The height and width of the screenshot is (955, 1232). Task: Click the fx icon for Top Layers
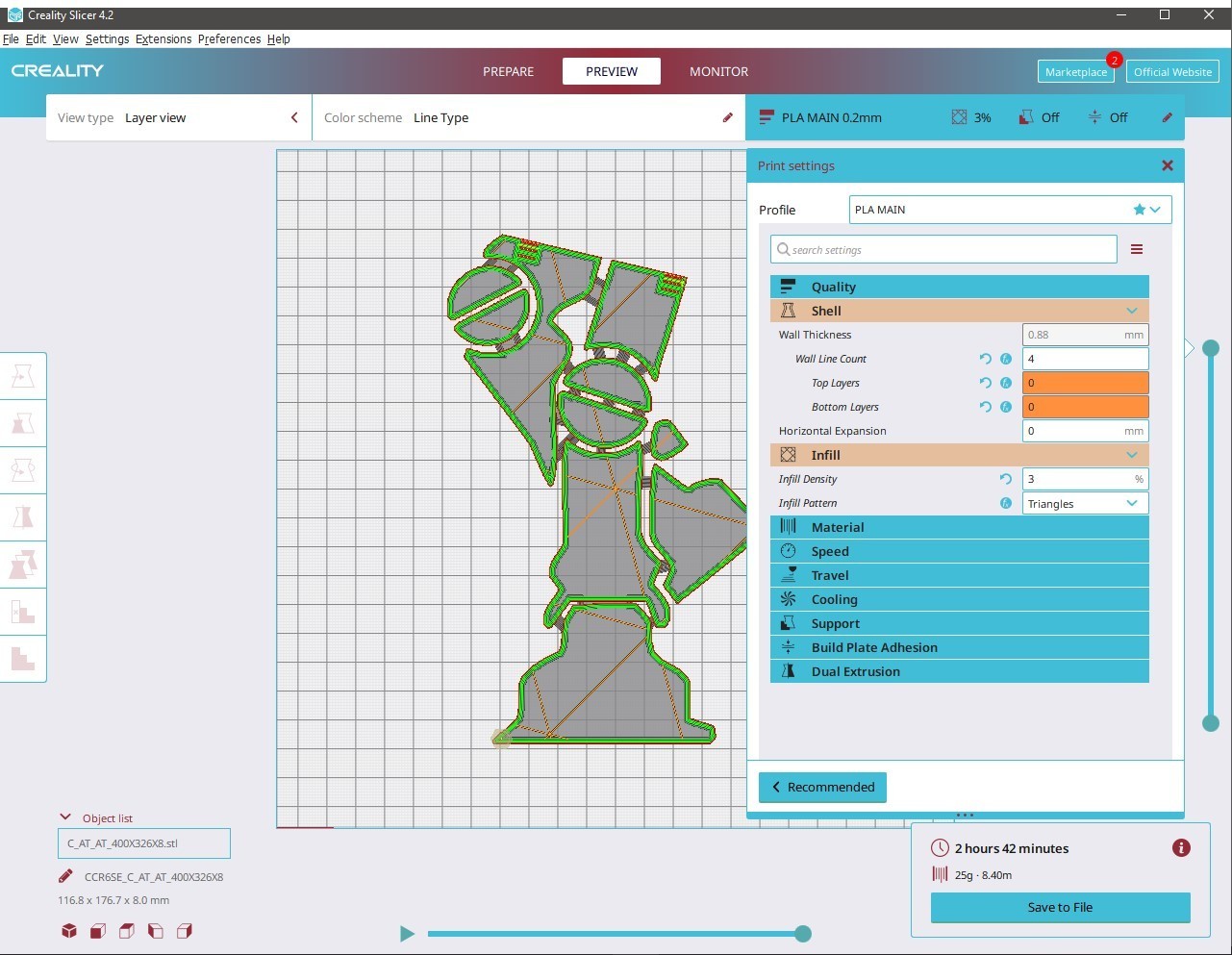click(1006, 383)
